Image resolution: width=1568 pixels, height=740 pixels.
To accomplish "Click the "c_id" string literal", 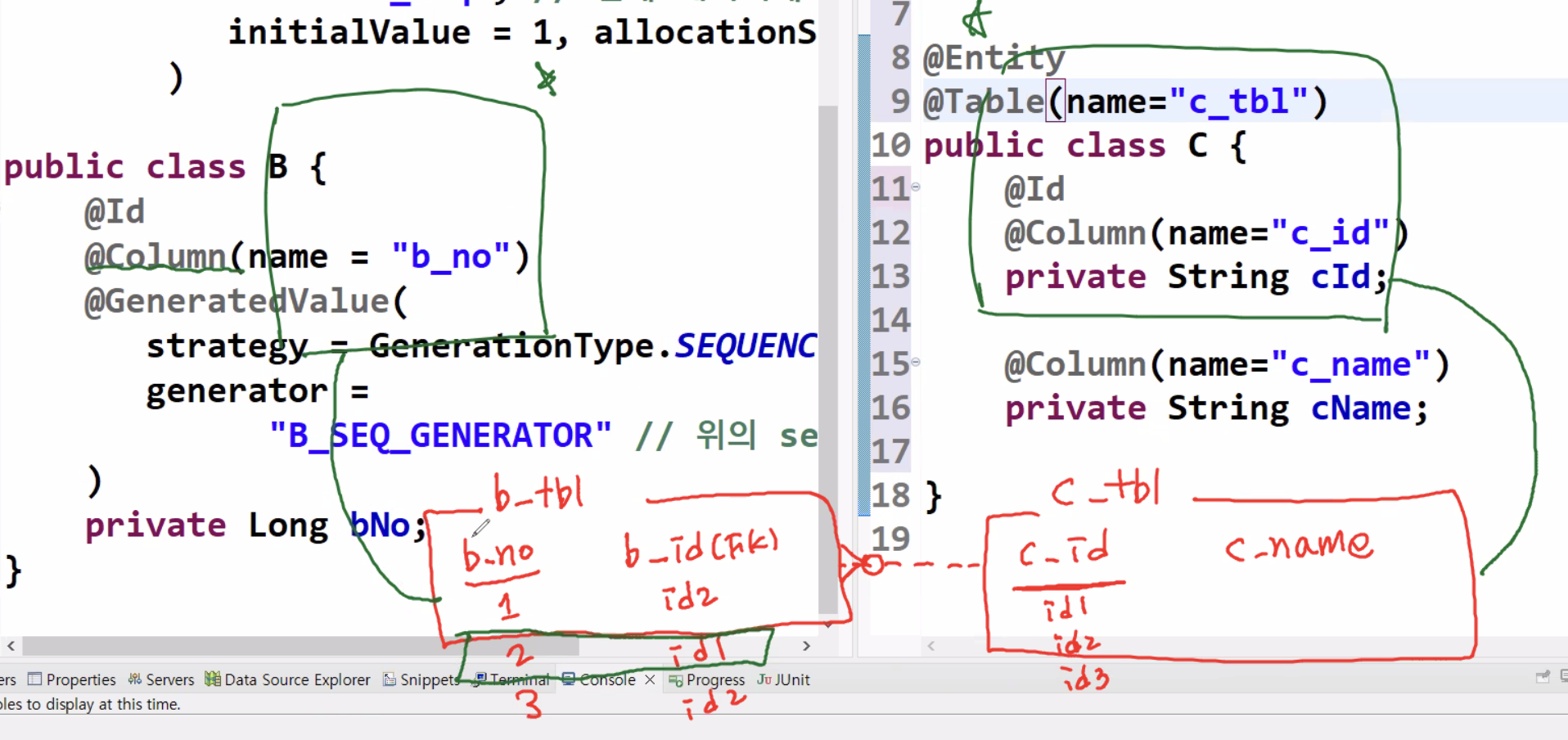I will click(1331, 233).
